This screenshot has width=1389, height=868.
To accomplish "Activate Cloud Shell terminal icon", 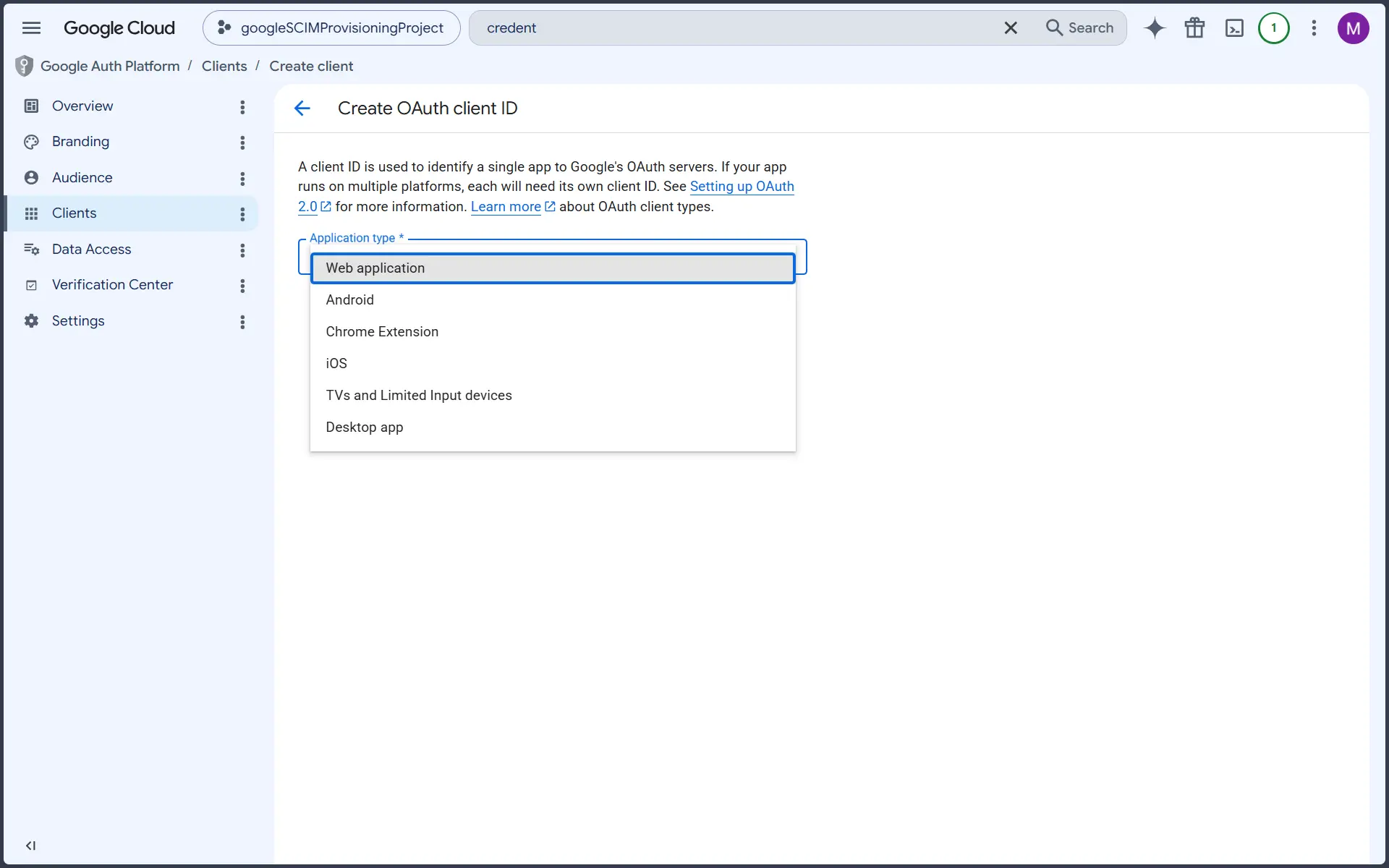I will [x=1234, y=28].
